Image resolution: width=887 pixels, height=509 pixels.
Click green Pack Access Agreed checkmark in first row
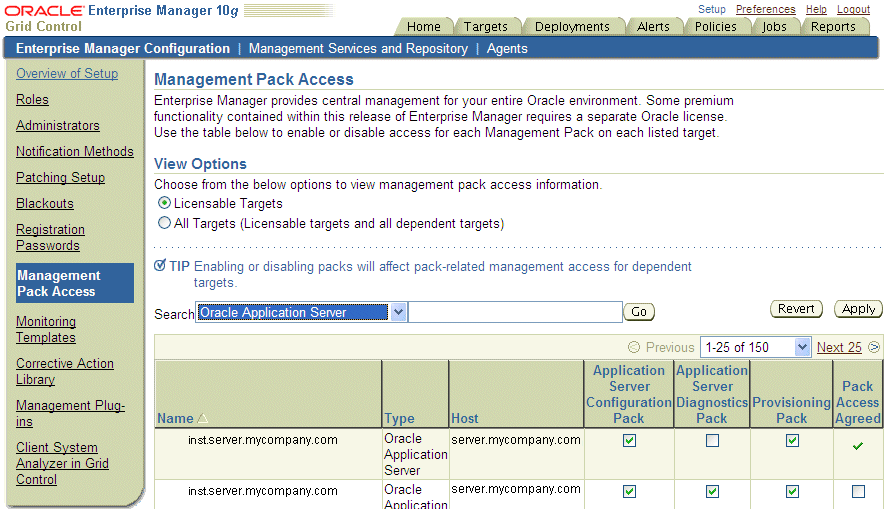pyautogui.click(x=858, y=446)
